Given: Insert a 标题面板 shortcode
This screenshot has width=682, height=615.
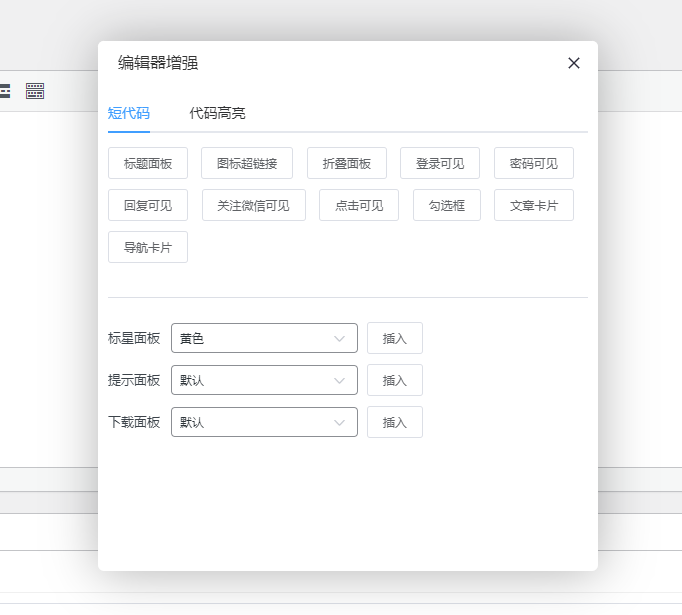Looking at the screenshot, I should tap(148, 163).
